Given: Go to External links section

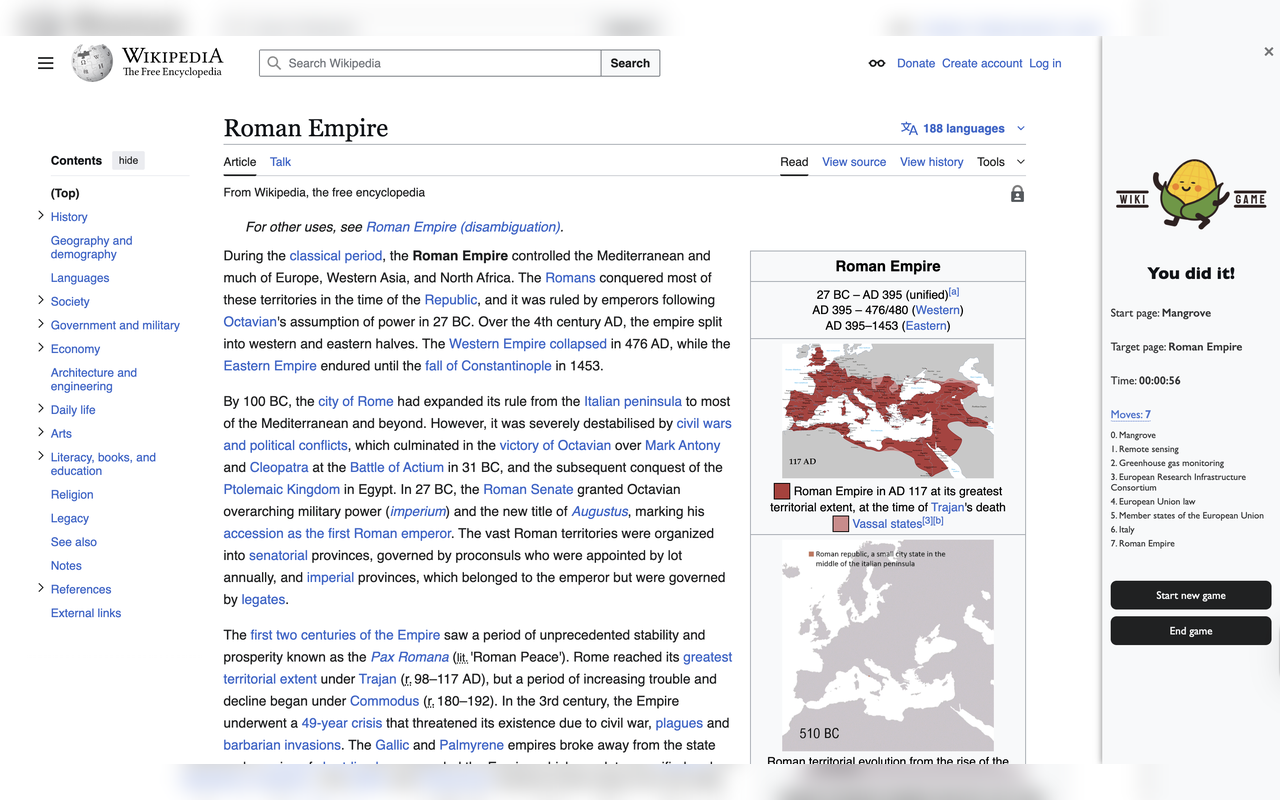Looking at the screenshot, I should 86,613.
